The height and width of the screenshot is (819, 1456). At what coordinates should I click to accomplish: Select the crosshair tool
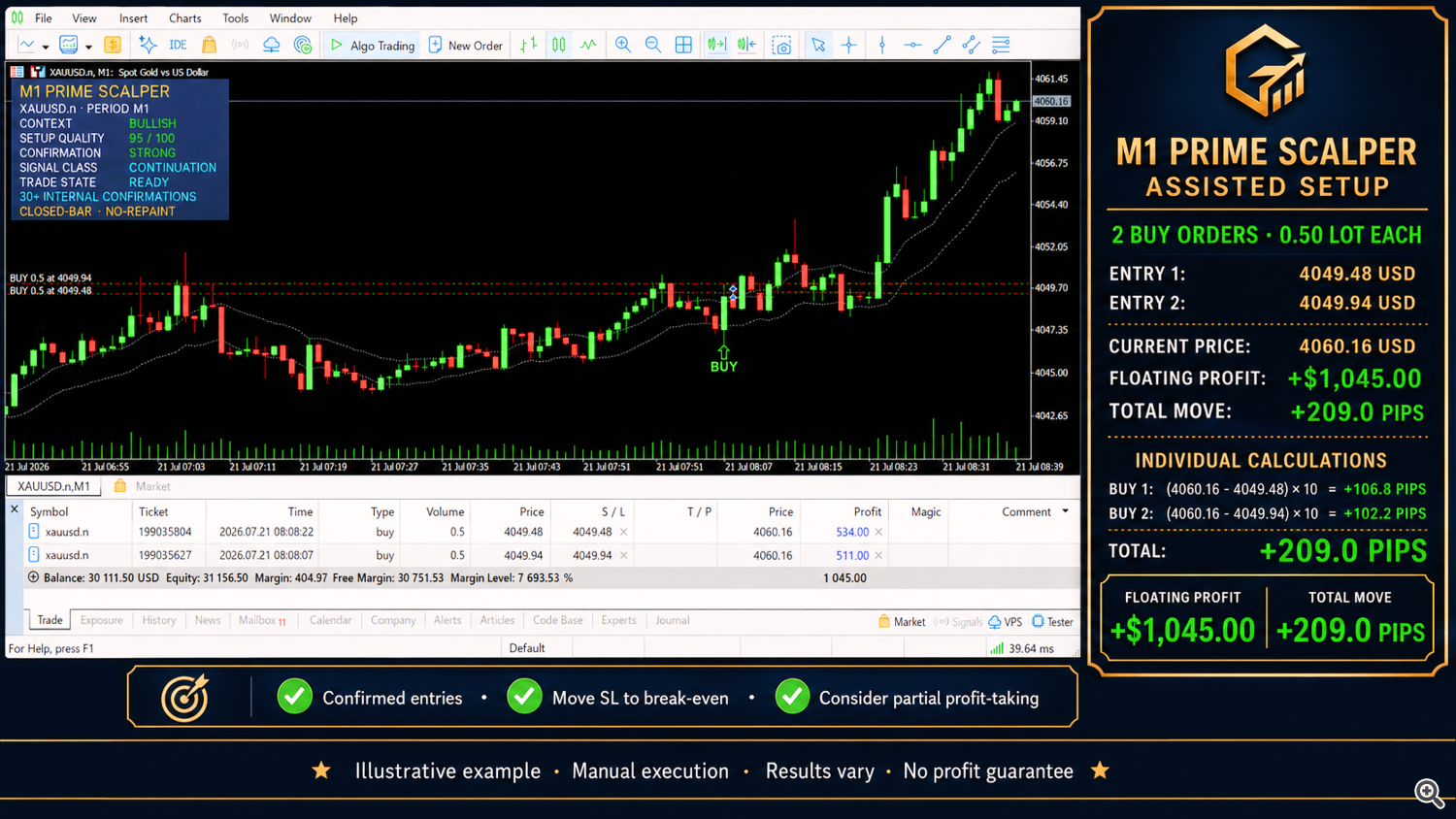click(849, 45)
